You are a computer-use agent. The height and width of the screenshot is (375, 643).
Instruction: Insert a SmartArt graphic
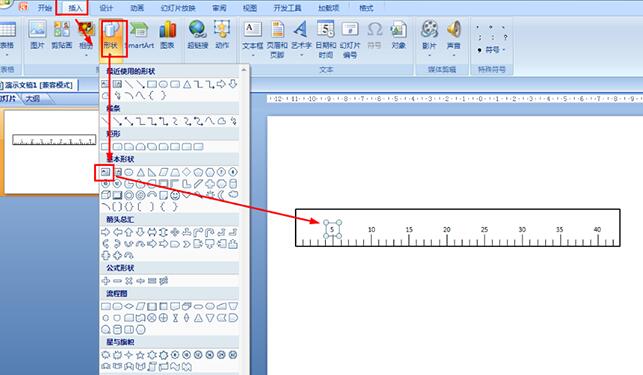click(139, 36)
